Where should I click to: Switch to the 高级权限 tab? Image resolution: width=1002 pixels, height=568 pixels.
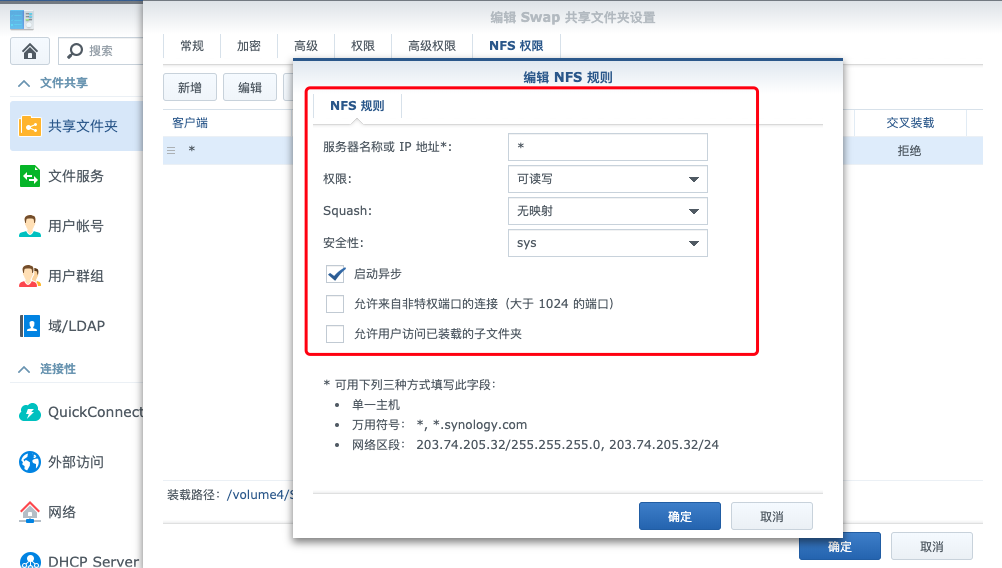[x=432, y=46]
